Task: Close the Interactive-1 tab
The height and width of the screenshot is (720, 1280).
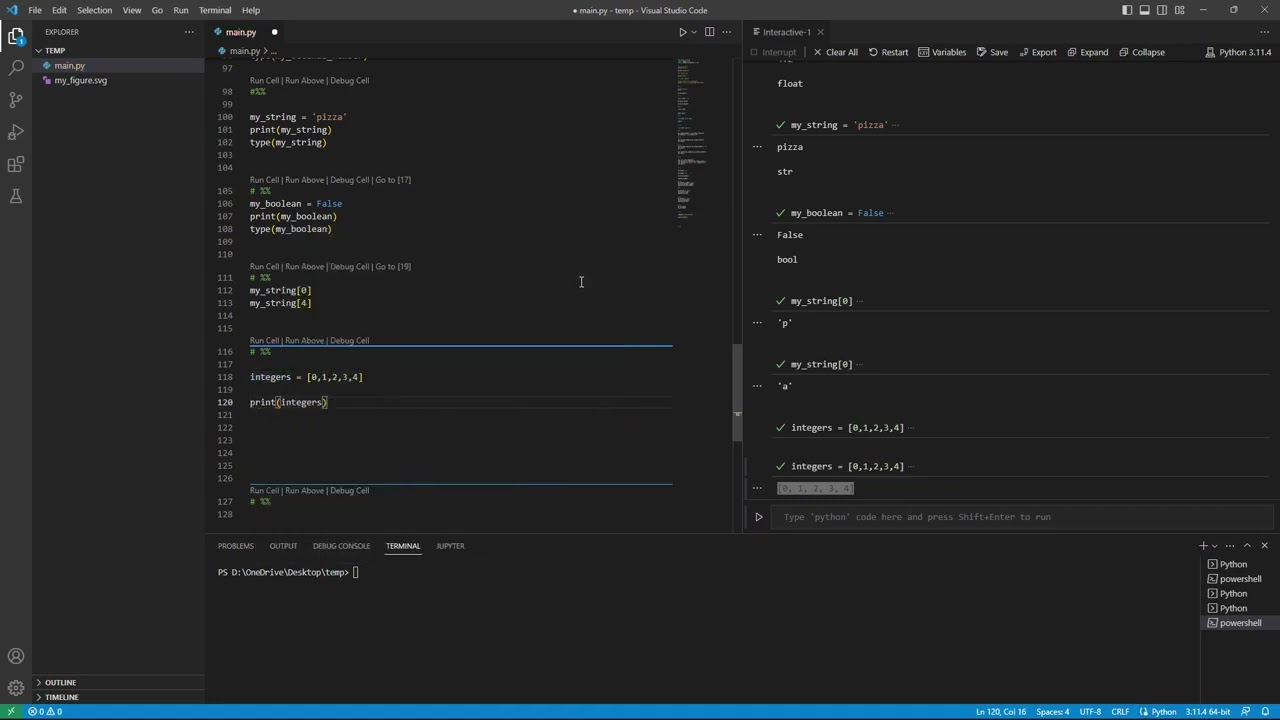Action: click(820, 32)
